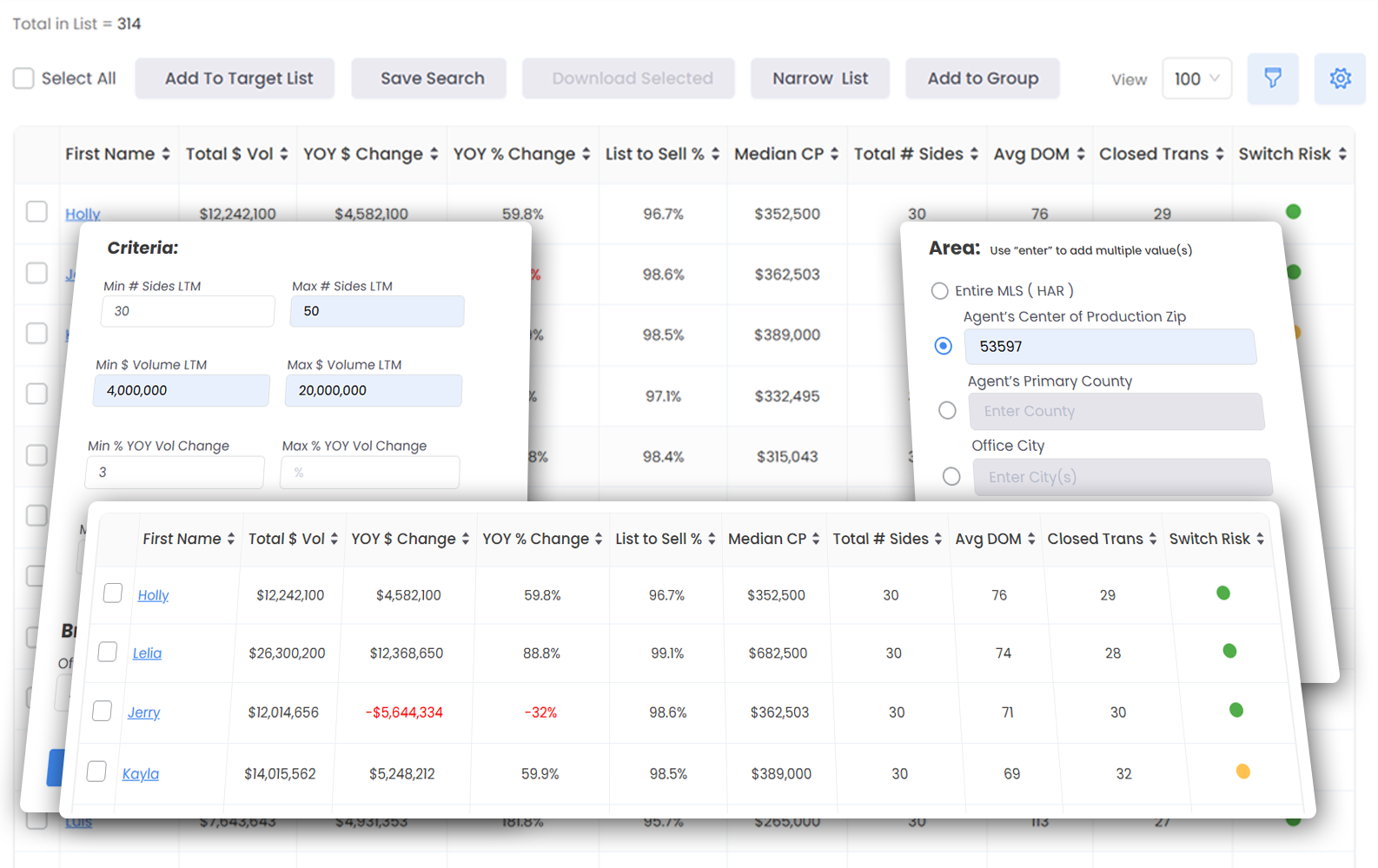This screenshot has height=868, width=1378.
Task: Open Kayla's agent profile link
Action: click(x=140, y=774)
